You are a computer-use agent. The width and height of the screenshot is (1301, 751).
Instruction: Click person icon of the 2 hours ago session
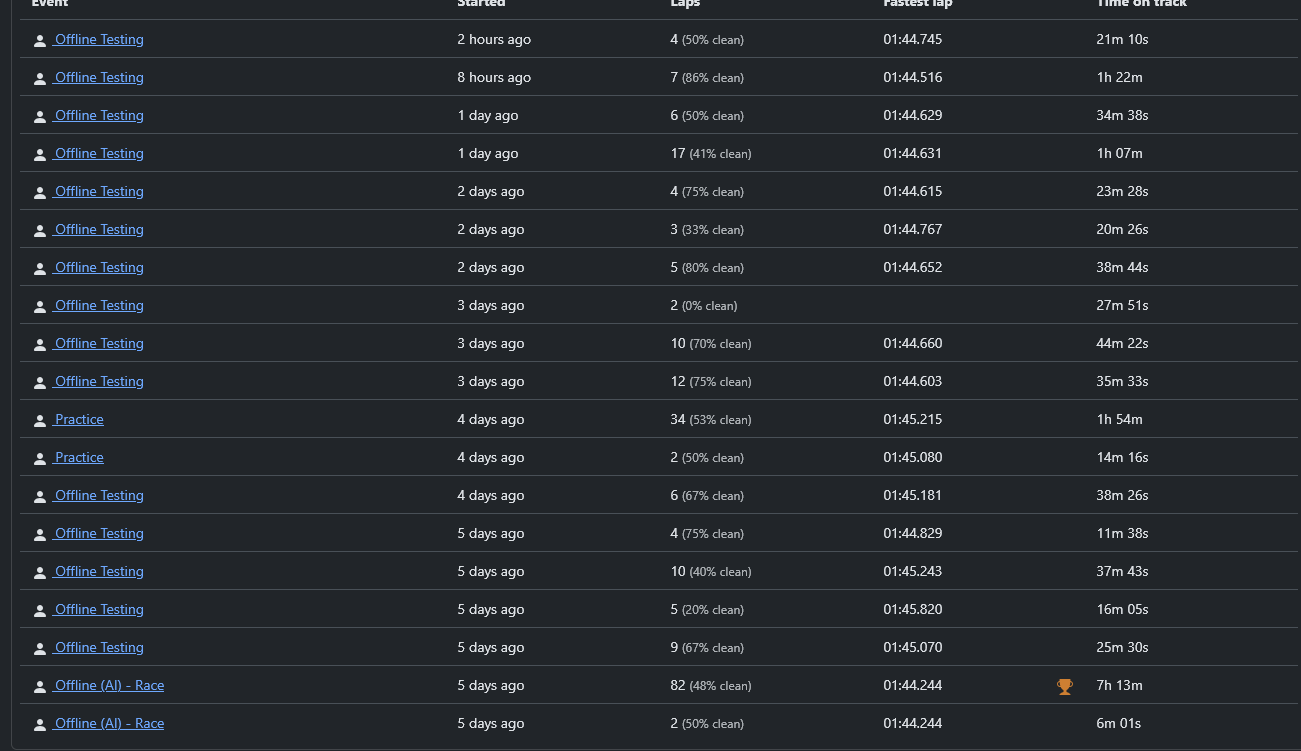pyautogui.click(x=40, y=41)
